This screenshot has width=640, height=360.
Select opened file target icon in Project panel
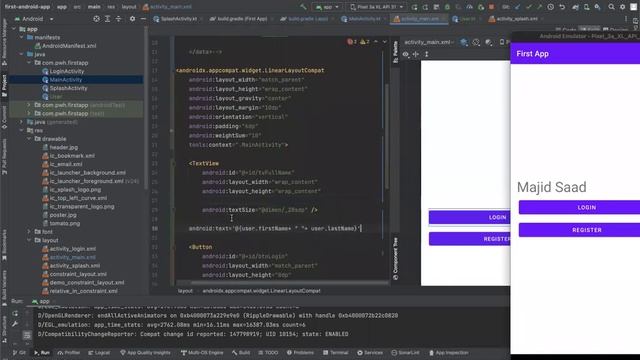click(96, 19)
